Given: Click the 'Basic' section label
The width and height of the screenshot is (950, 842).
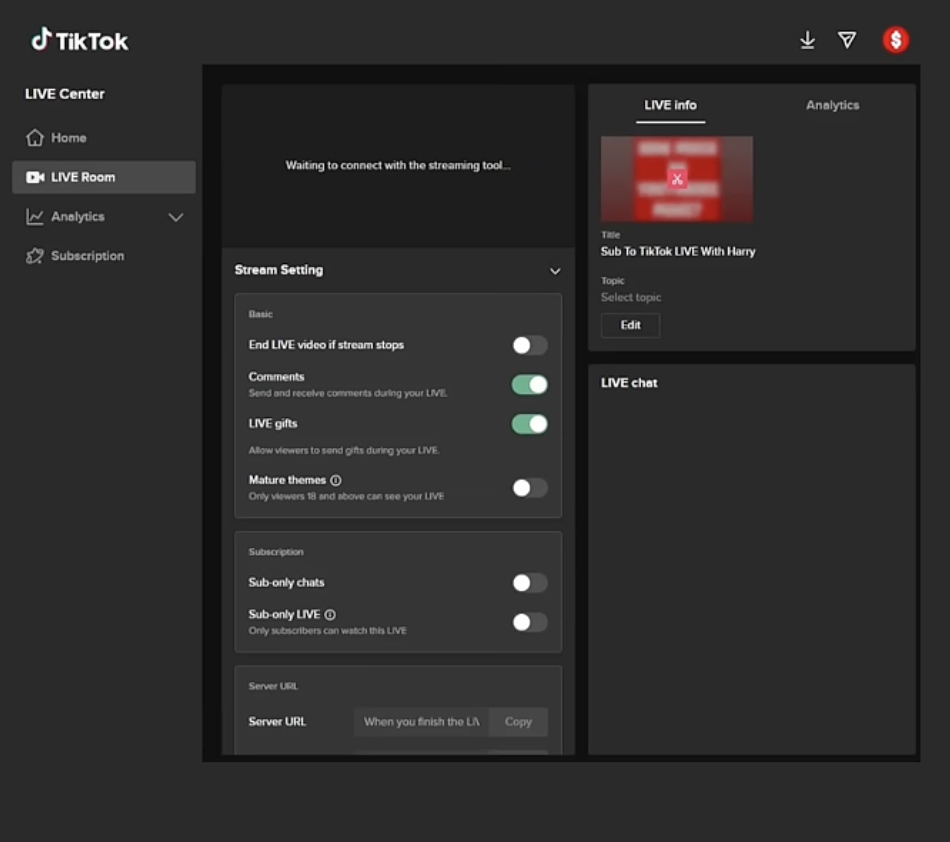Looking at the screenshot, I should tap(261, 314).
